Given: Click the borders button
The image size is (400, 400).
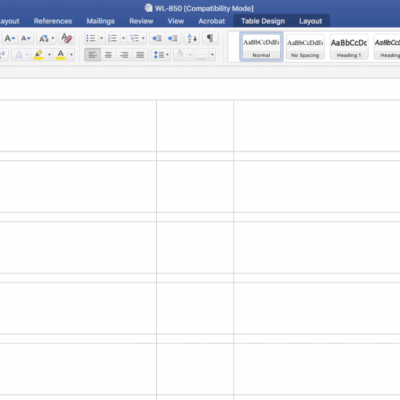Looking at the screenshot, I should [202, 55].
